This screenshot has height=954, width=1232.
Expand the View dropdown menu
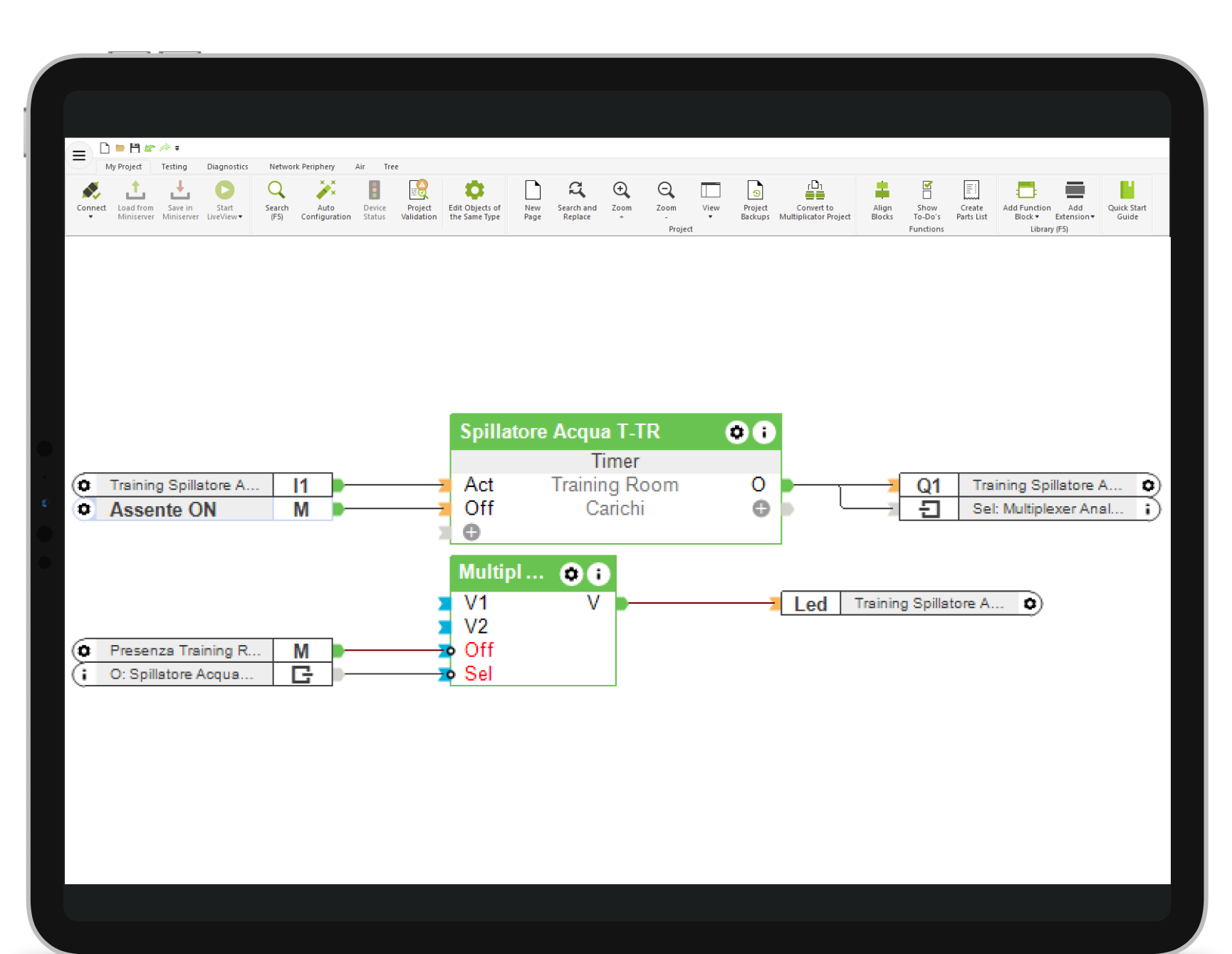coord(711,216)
